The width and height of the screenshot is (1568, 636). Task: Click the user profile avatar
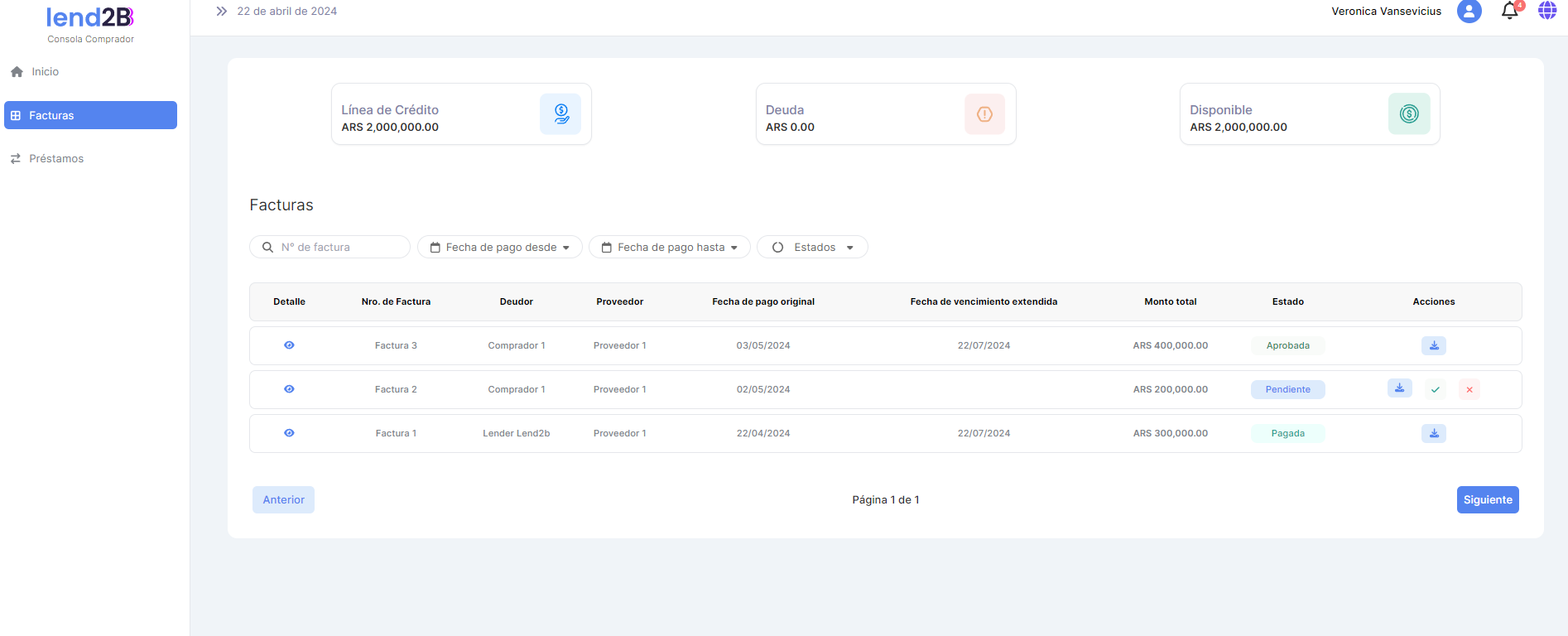click(1469, 11)
